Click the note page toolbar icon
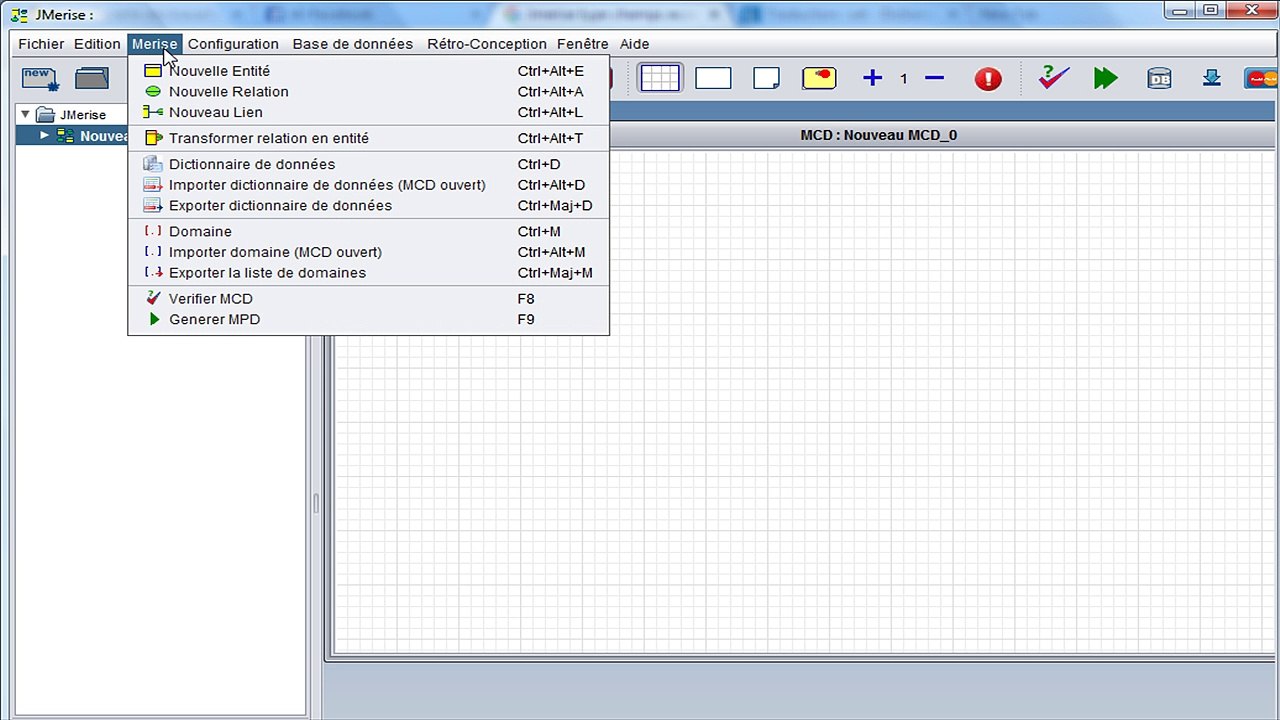1280x720 pixels. click(x=766, y=78)
